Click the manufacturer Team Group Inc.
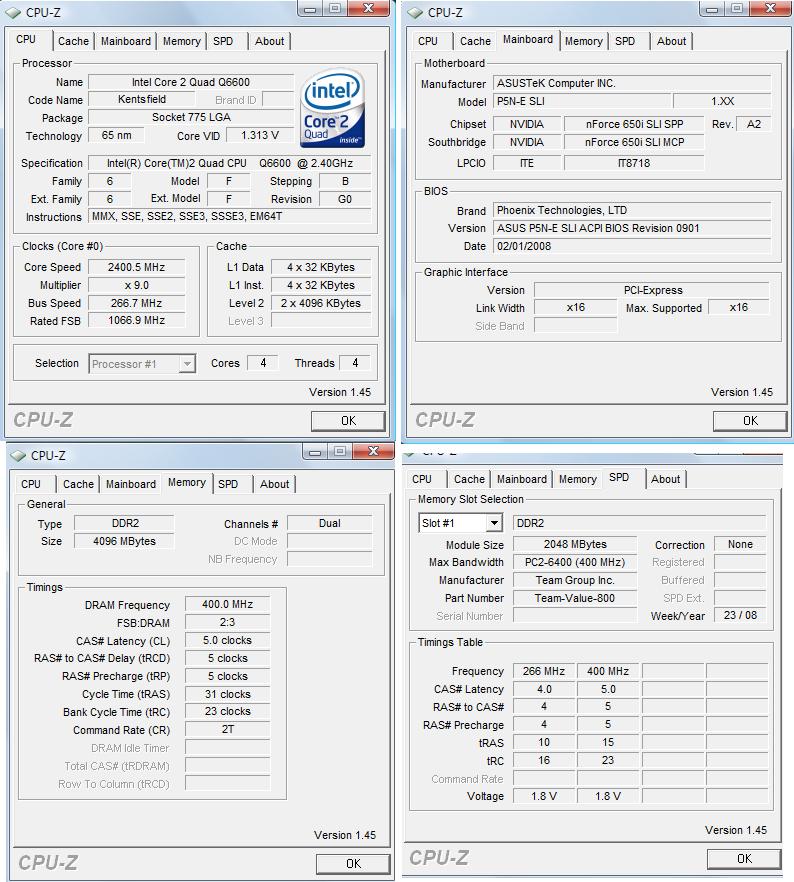 575,580
